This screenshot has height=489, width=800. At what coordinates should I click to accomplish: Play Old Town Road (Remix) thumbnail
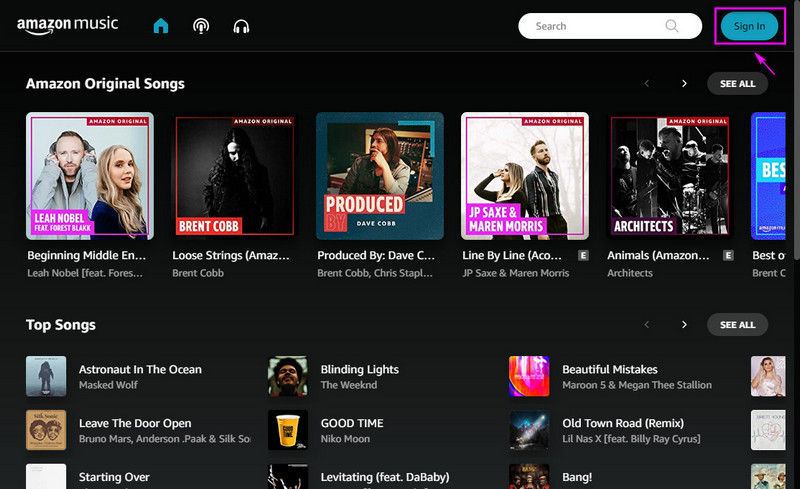(x=529, y=430)
